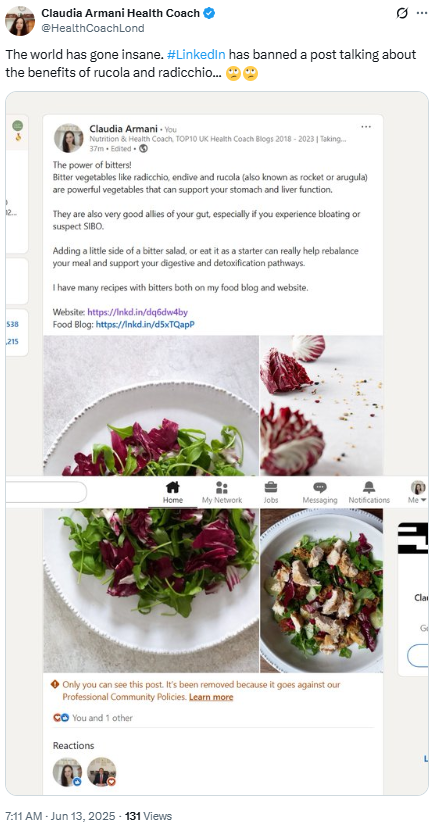The image size is (436, 824).
Task: Click the LinkedIn search input field
Action: [x=46, y=492]
